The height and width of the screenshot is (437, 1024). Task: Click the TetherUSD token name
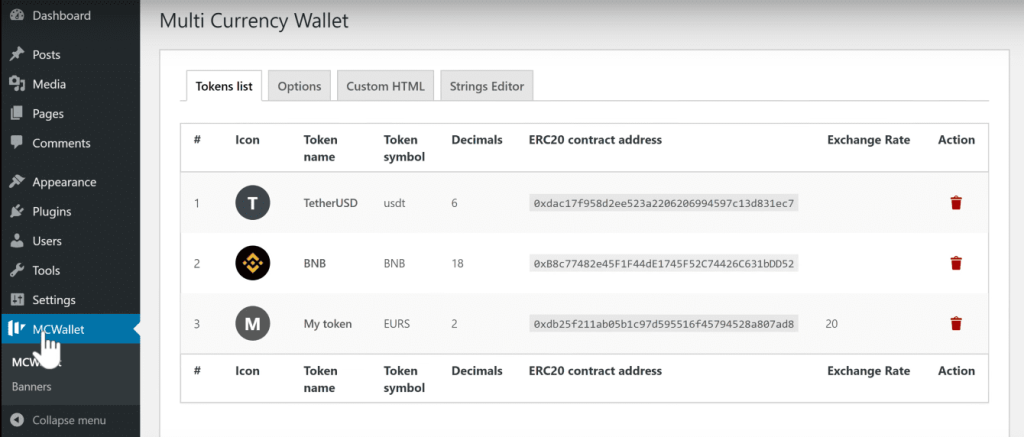point(330,203)
